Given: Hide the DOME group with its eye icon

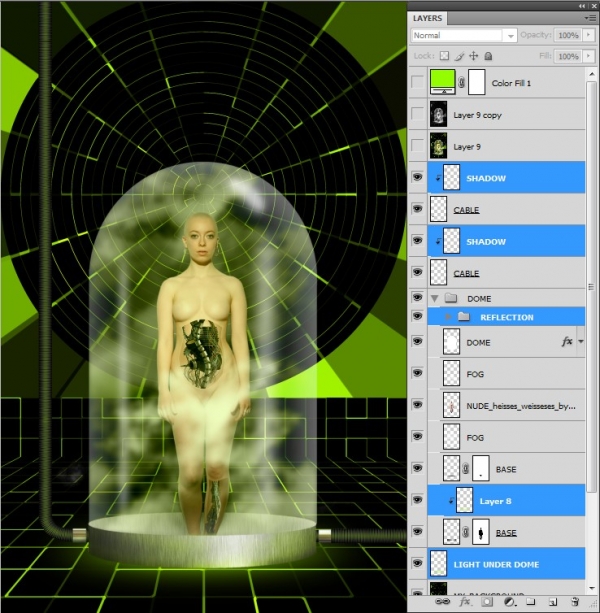Looking at the screenshot, I should click(417, 298).
